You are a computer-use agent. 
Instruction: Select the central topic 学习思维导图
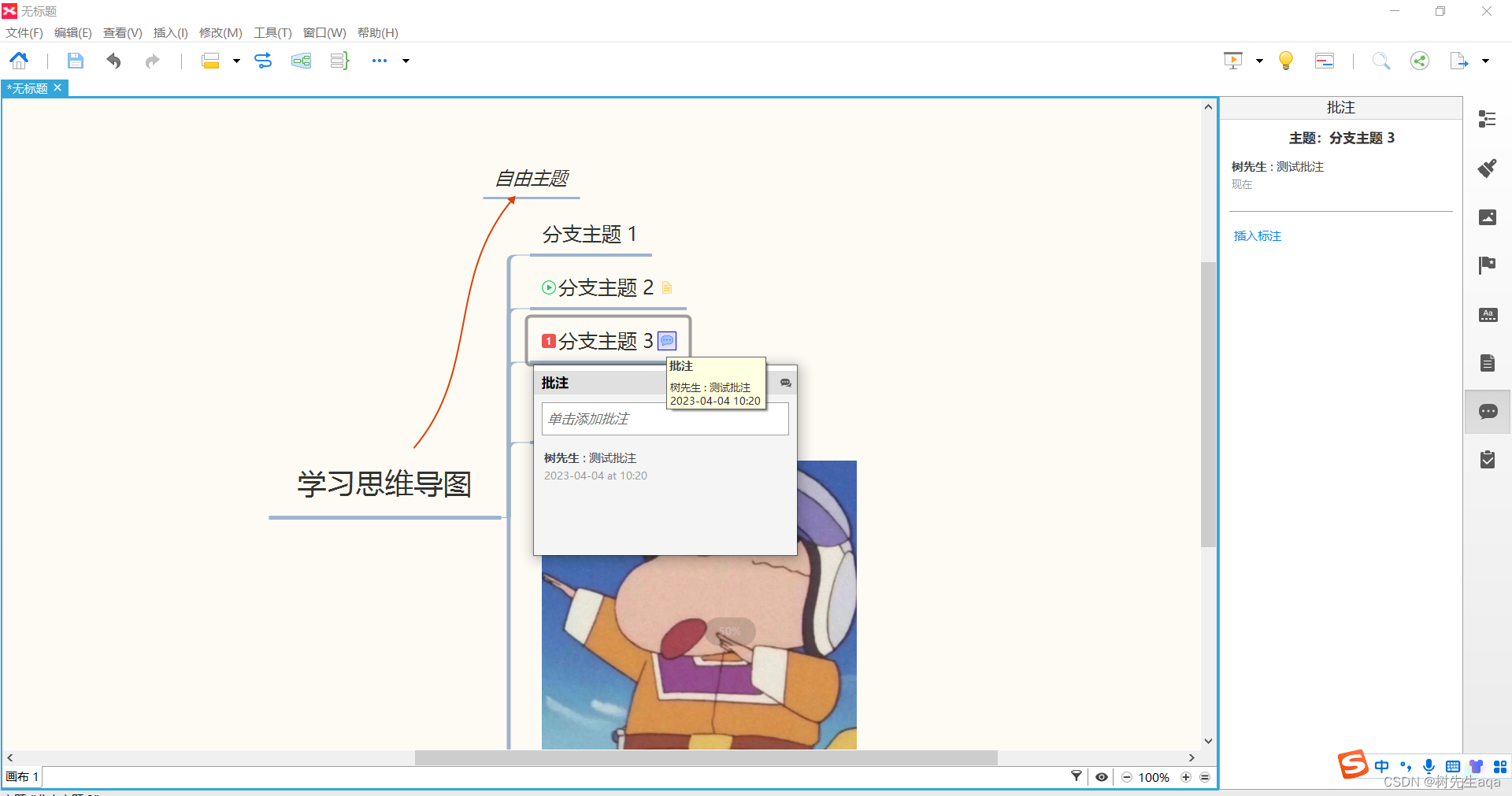(x=384, y=483)
